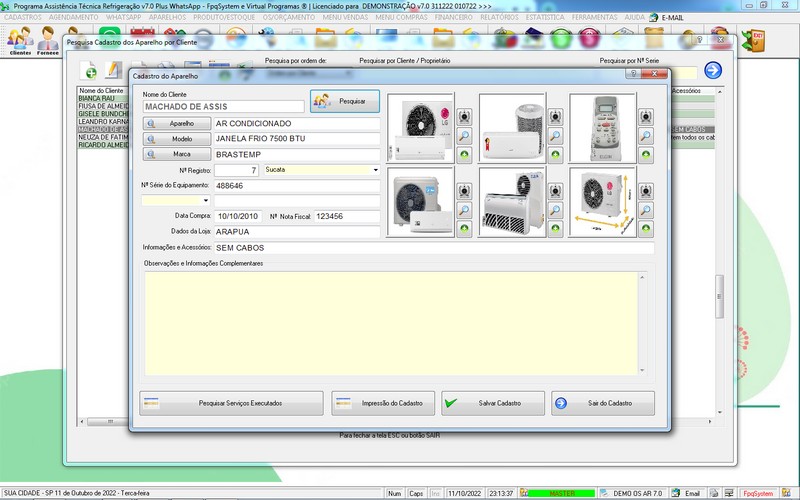Click the blue arrow icon at top right

(713, 70)
